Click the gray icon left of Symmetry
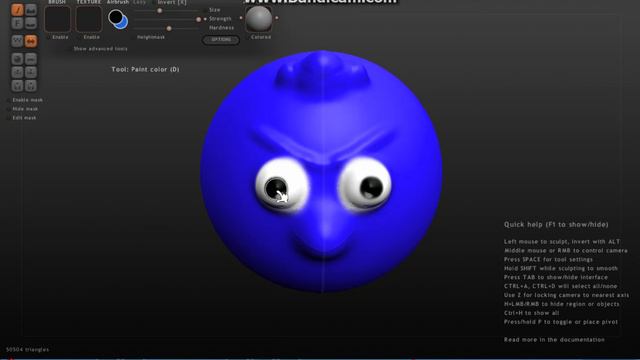This screenshot has width=640, height=360. [17, 41]
